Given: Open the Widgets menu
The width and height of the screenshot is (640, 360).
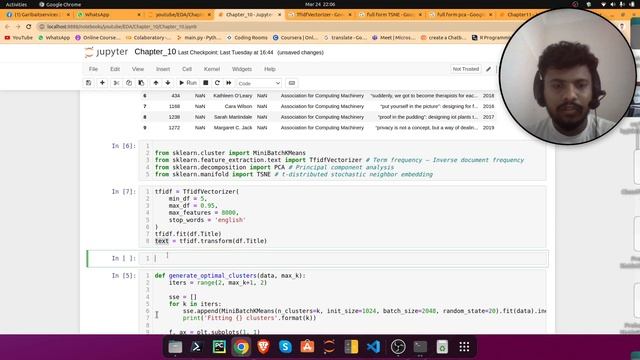Looking at the screenshot, I should point(242,69).
